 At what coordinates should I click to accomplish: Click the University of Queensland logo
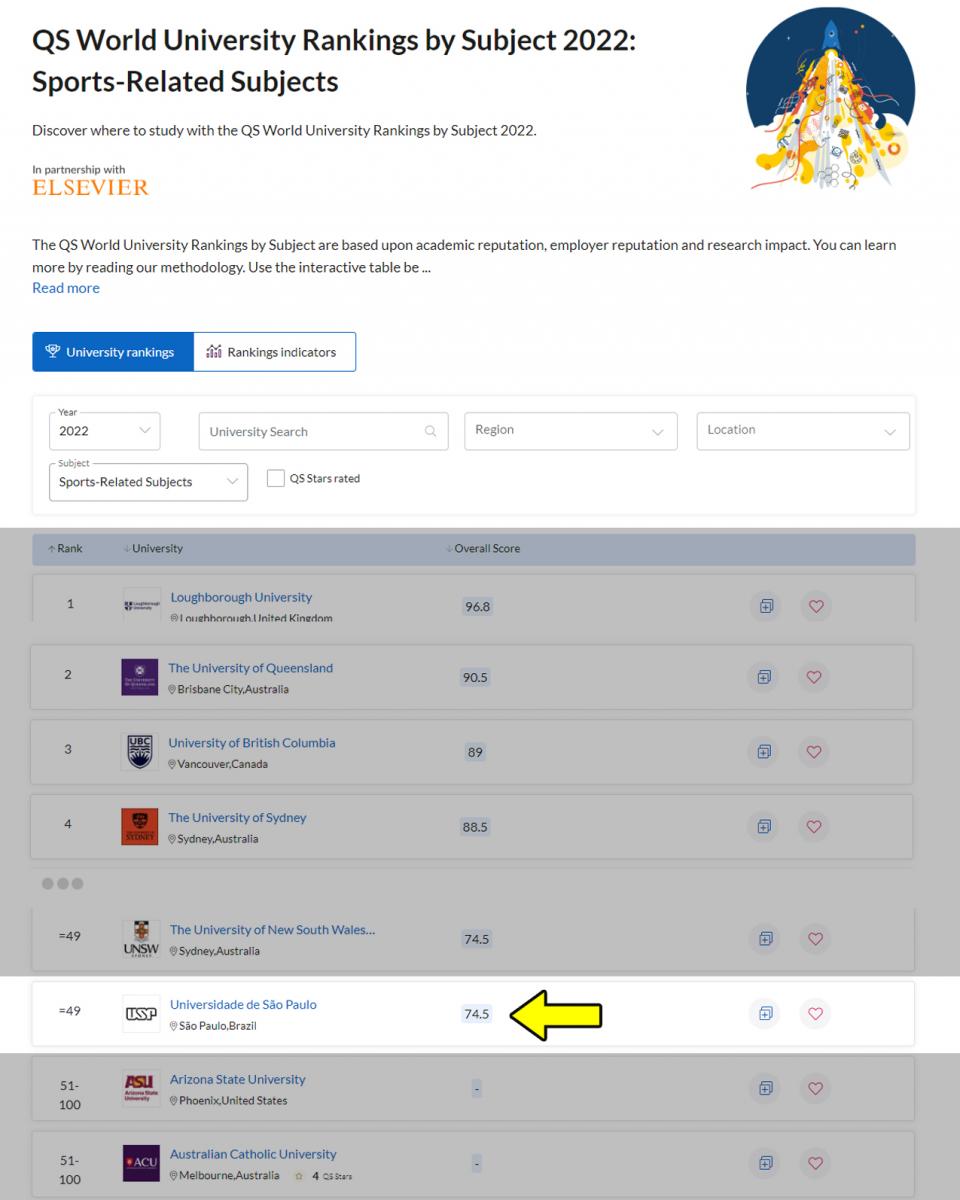pyautogui.click(x=139, y=677)
